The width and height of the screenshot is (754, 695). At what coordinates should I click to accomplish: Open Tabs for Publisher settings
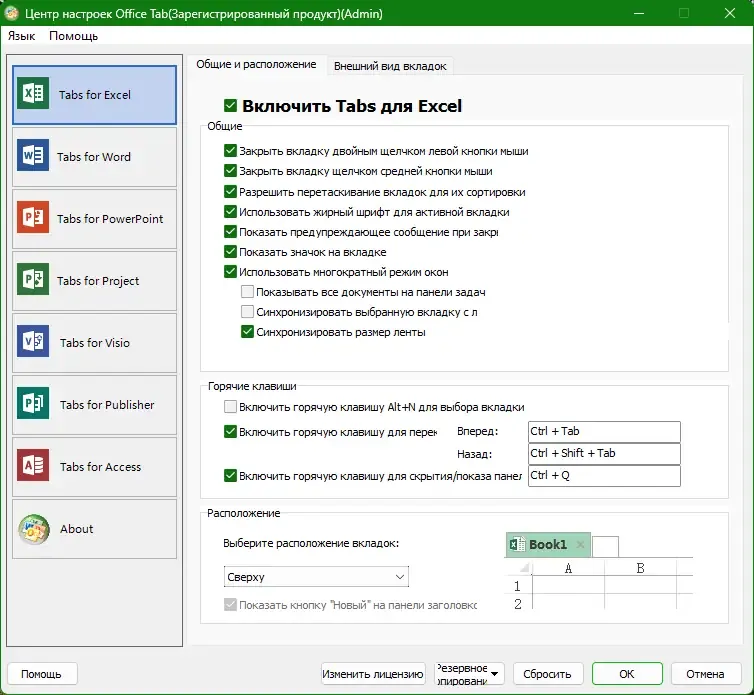pyautogui.click(x=94, y=405)
